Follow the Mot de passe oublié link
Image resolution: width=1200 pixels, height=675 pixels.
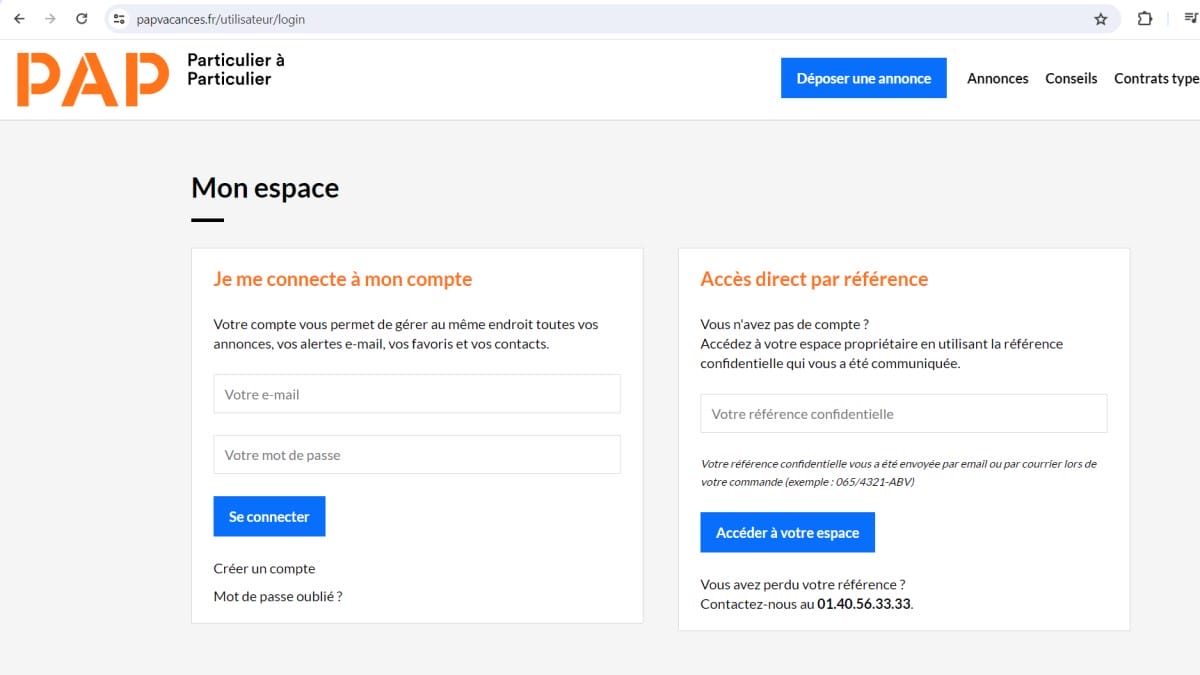coord(278,596)
